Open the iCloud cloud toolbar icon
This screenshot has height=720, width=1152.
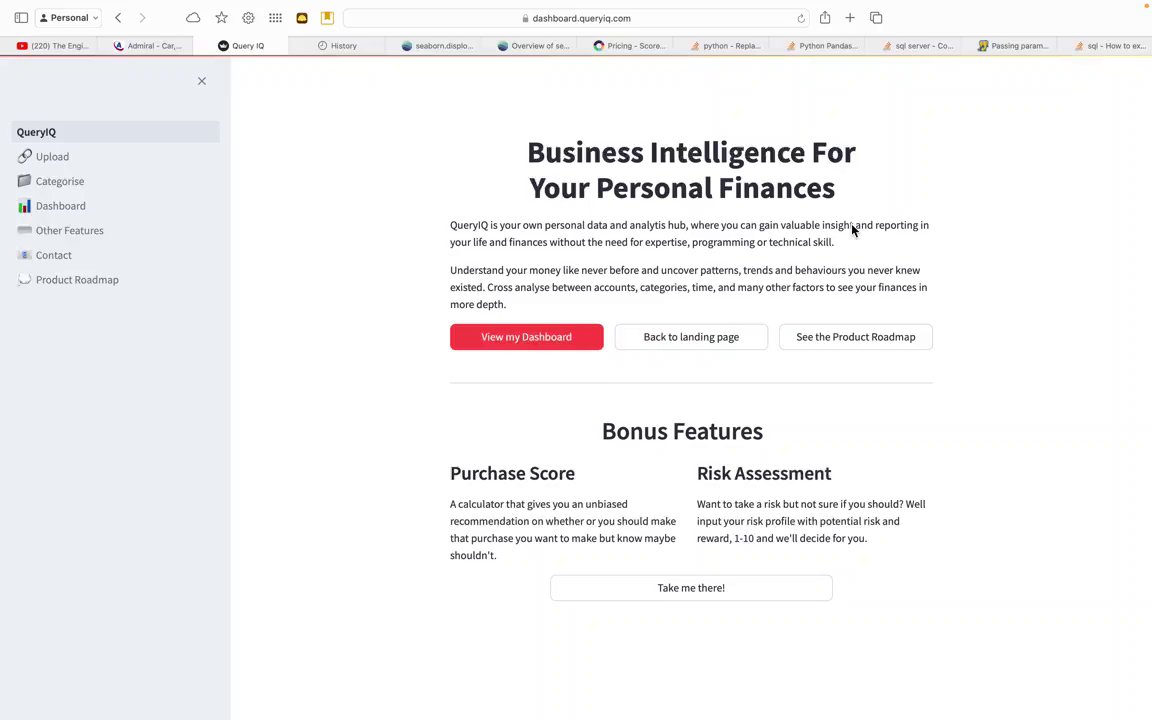click(193, 18)
